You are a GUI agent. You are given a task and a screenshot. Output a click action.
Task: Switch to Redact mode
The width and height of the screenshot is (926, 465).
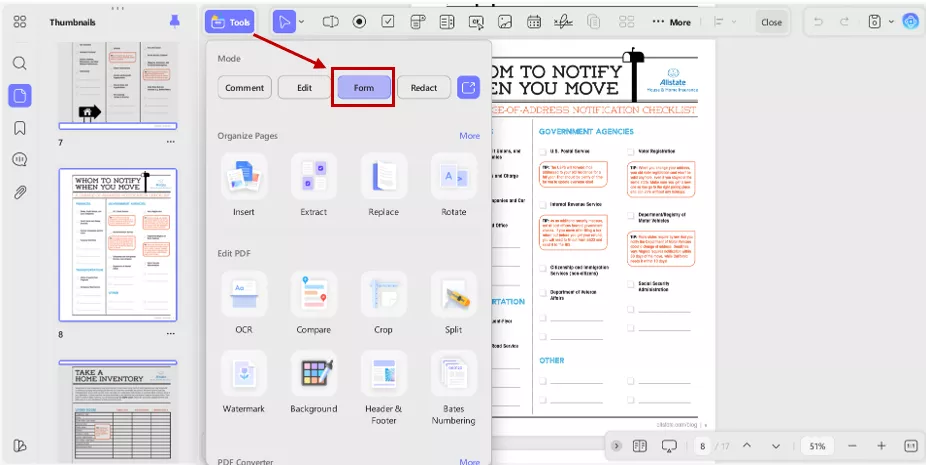(424, 87)
